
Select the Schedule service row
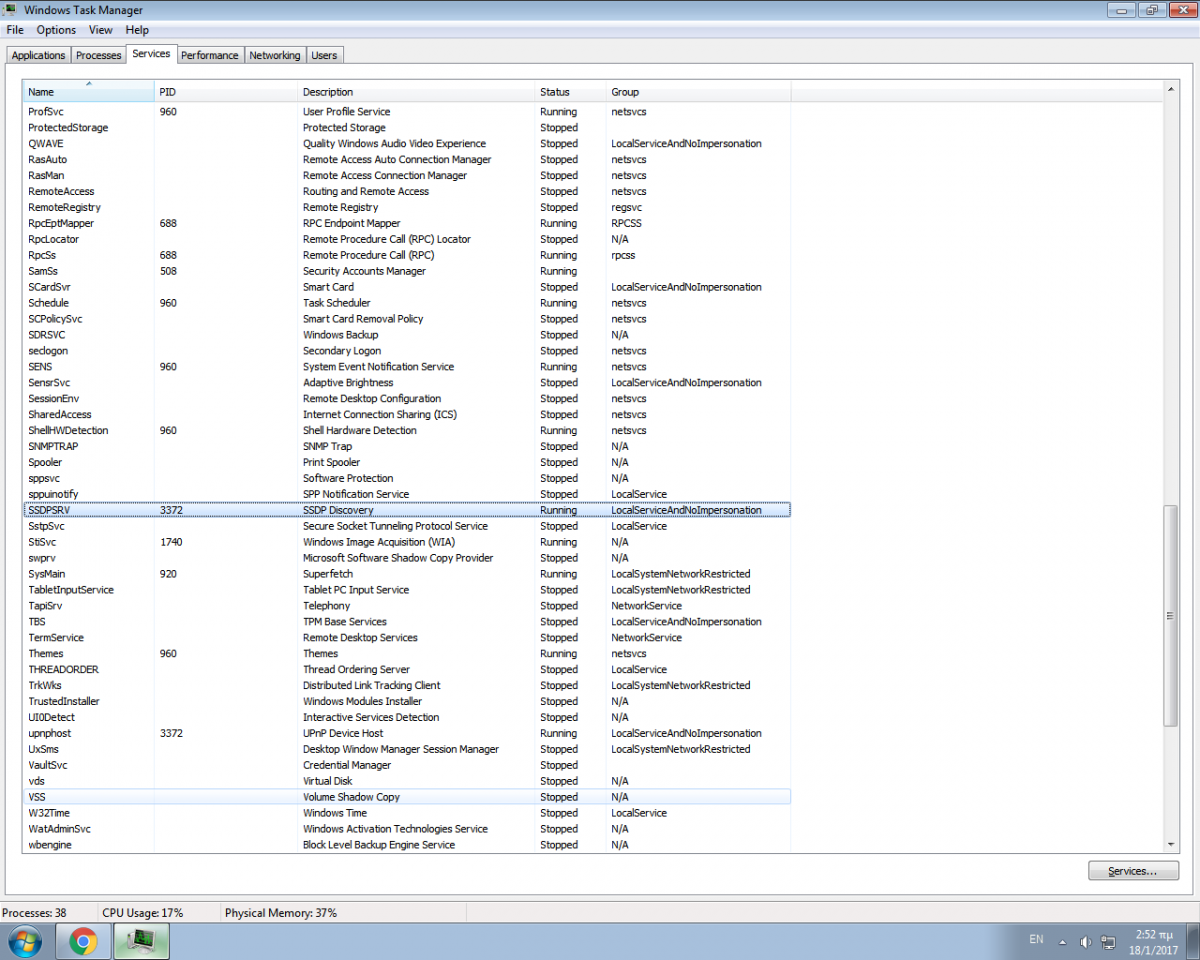click(x=407, y=303)
